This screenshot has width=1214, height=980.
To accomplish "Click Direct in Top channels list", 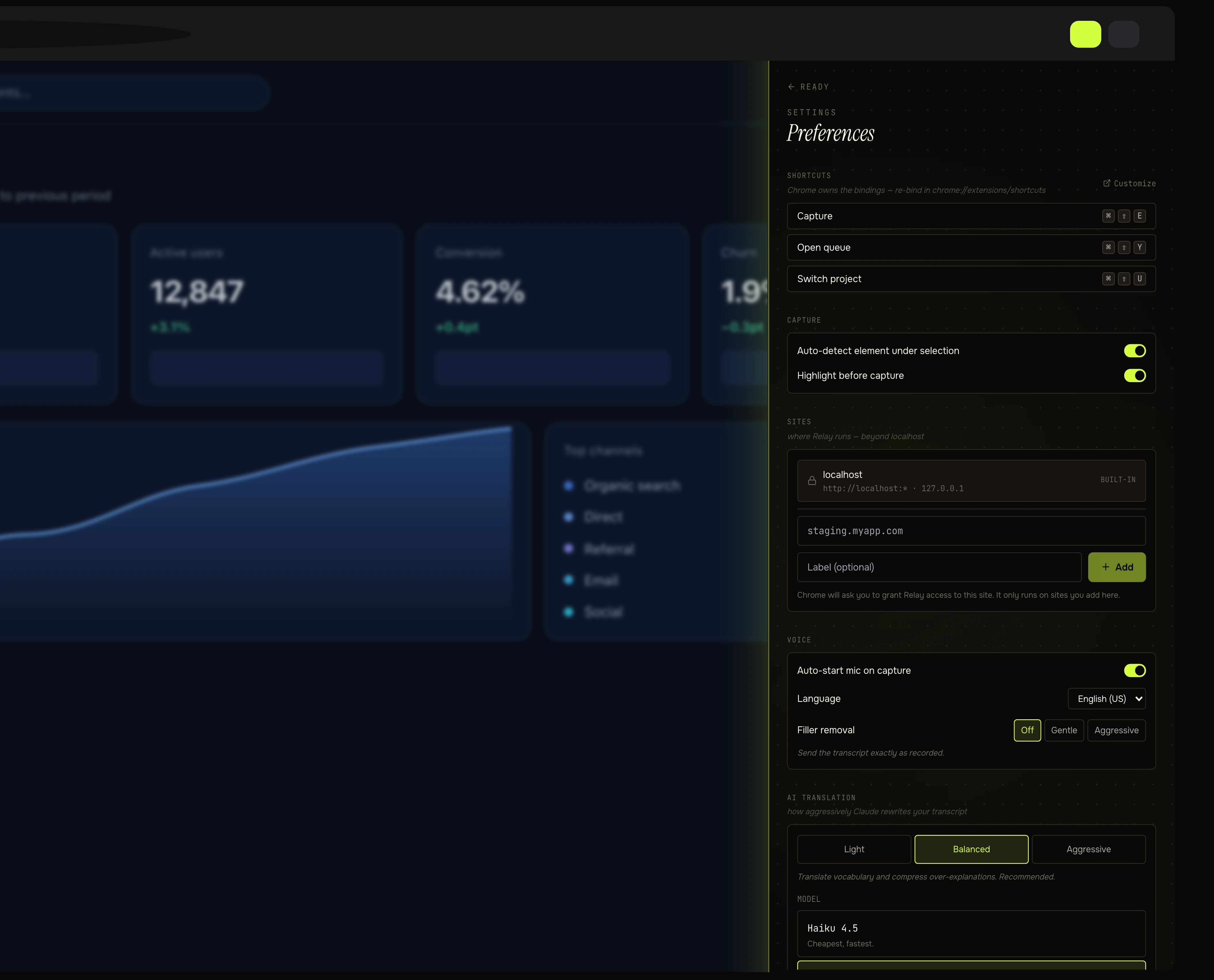I will point(603,517).
